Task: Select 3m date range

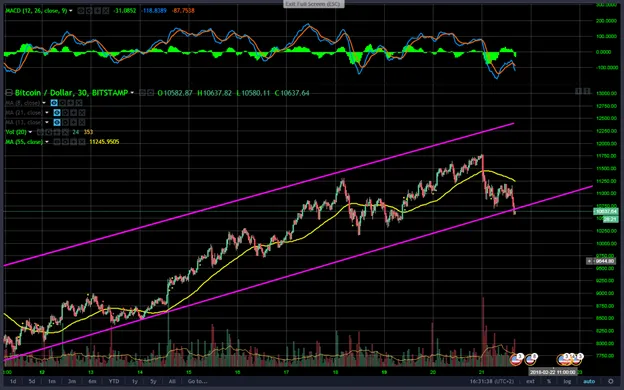Action: point(72,381)
